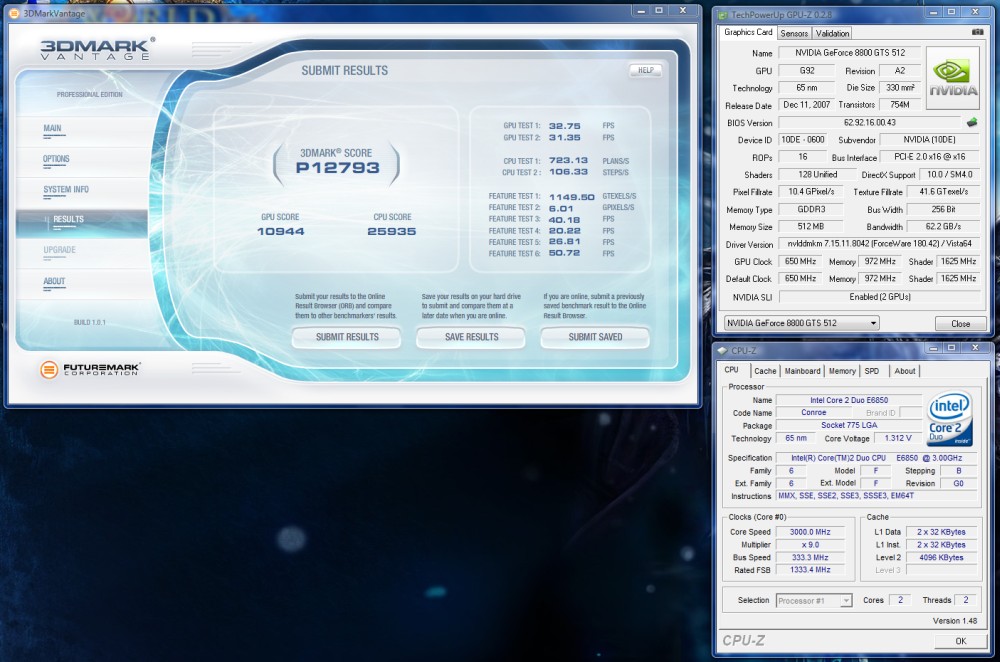Open the Sensors tab in GPU-Z
The height and width of the screenshot is (662, 1000).
pos(794,33)
